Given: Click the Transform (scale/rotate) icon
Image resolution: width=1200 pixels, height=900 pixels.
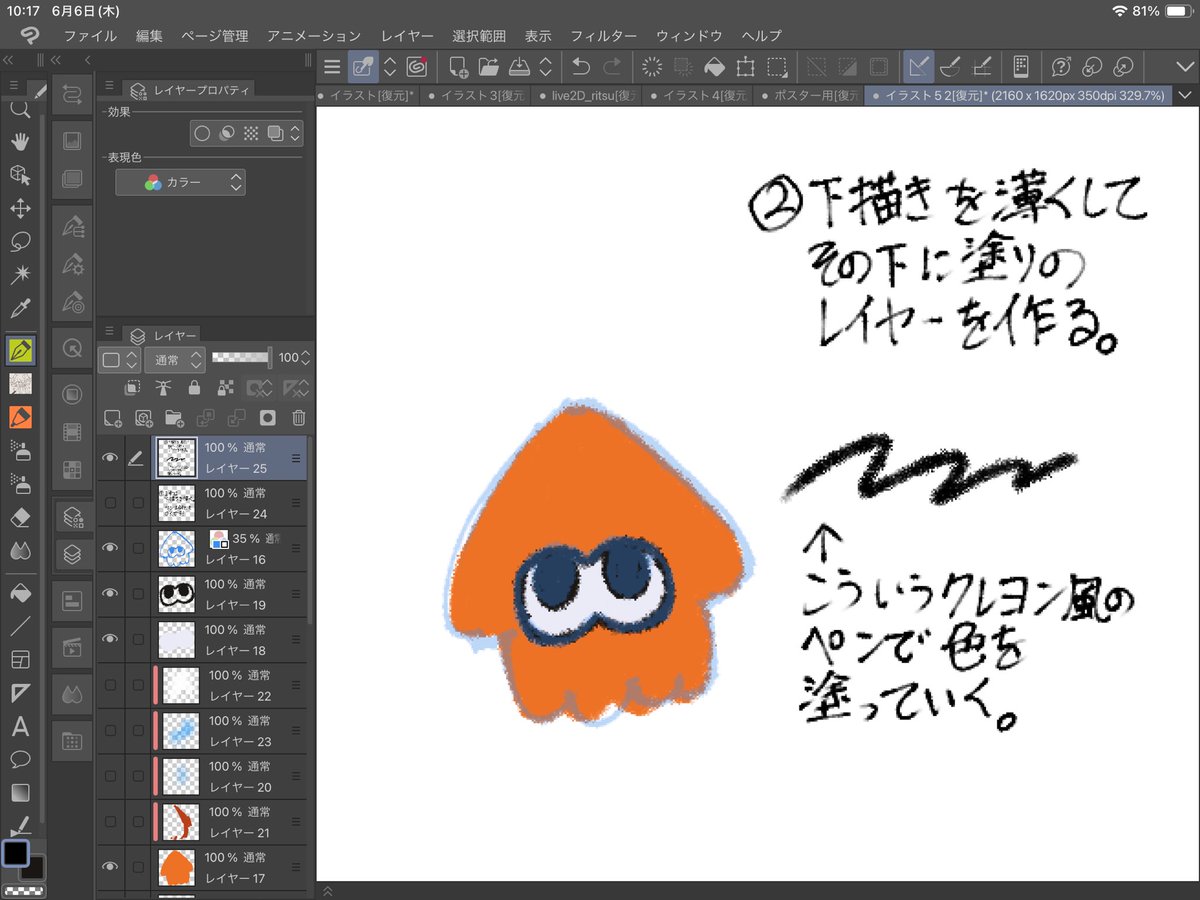Looking at the screenshot, I should click(745, 67).
